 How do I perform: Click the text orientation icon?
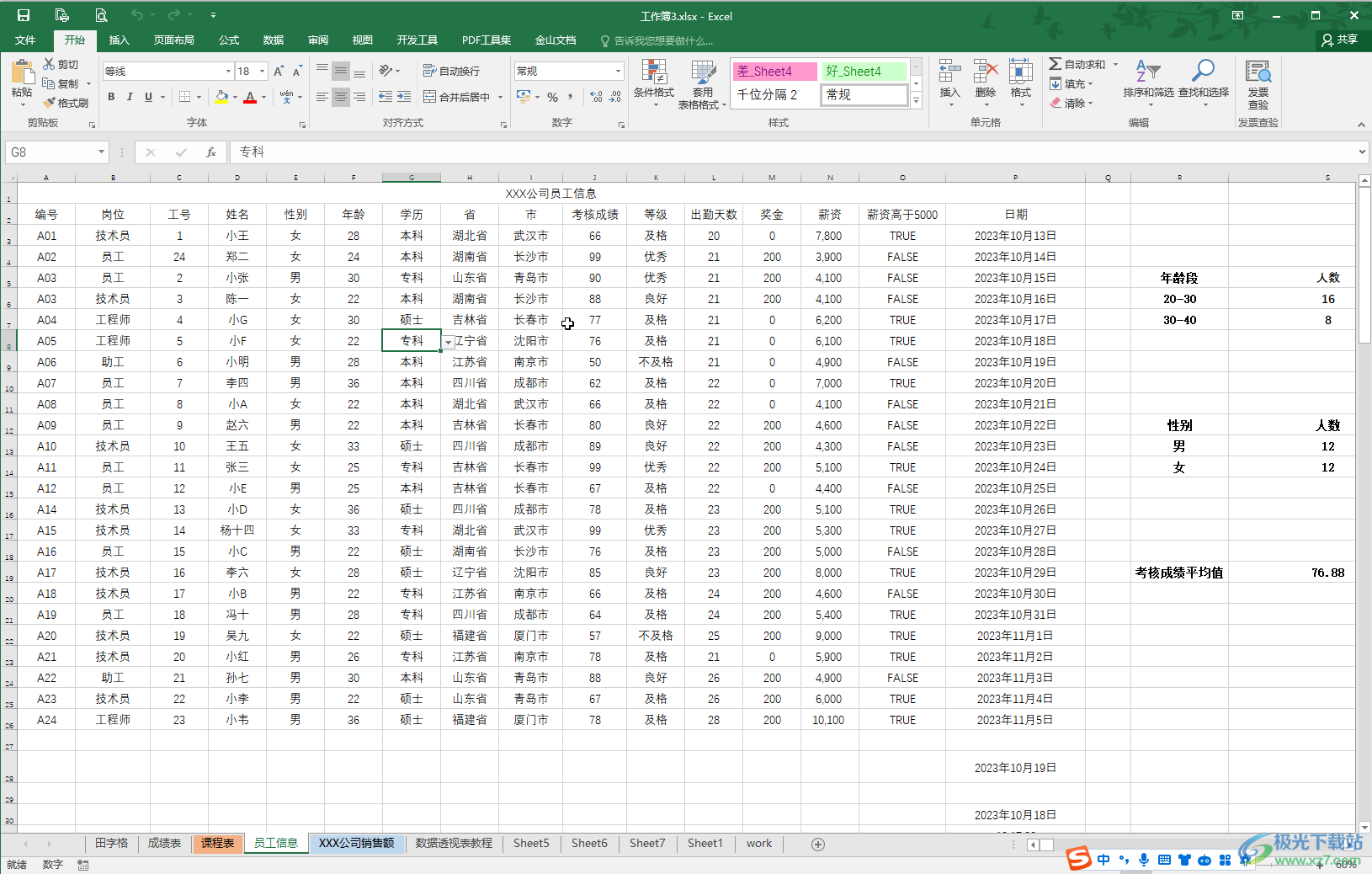(x=386, y=71)
